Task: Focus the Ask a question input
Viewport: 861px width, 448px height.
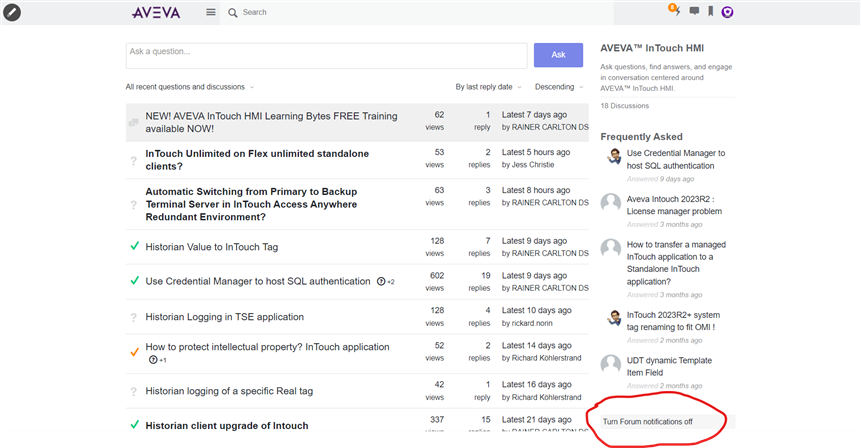Action: tap(326, 55)
